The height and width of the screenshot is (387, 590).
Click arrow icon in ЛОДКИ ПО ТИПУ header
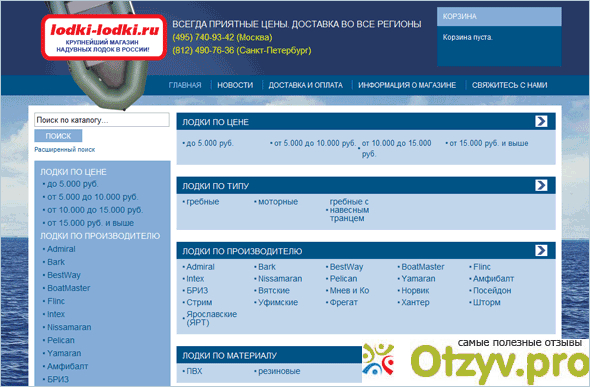541,185
